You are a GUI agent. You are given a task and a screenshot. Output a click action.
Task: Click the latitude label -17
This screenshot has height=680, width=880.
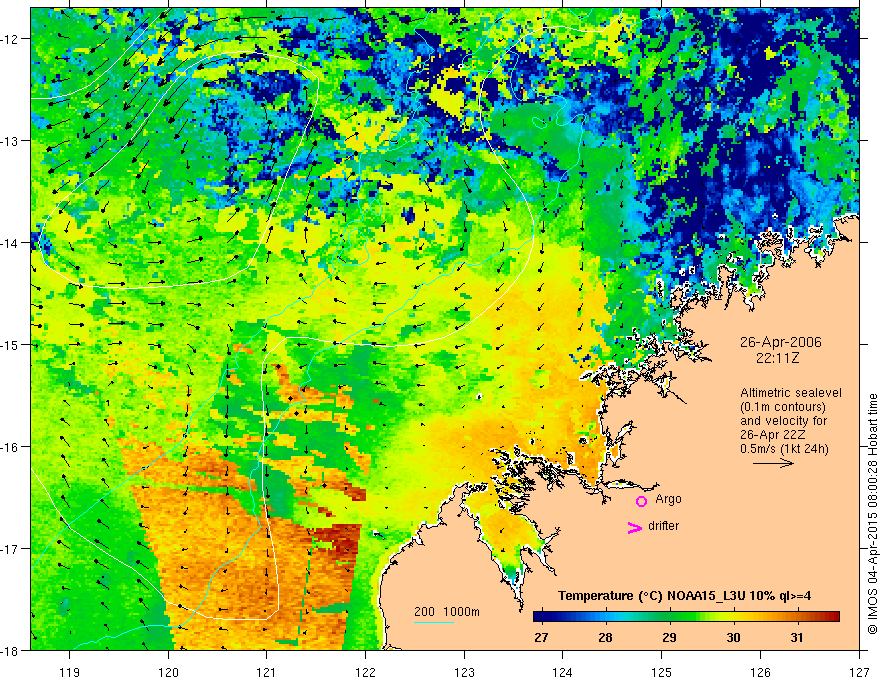[10, 548]
